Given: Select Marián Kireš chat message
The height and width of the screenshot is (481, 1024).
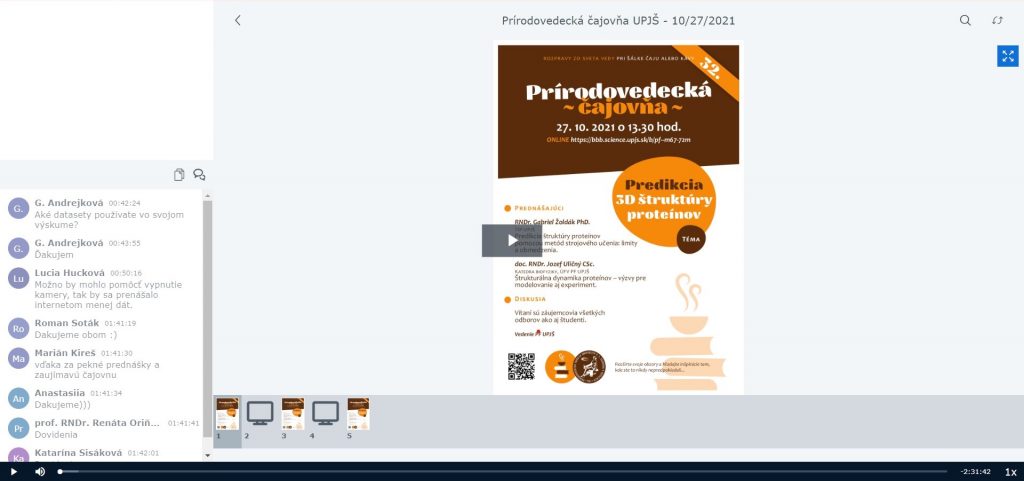Looking at the screenshot, I should 101,364.
